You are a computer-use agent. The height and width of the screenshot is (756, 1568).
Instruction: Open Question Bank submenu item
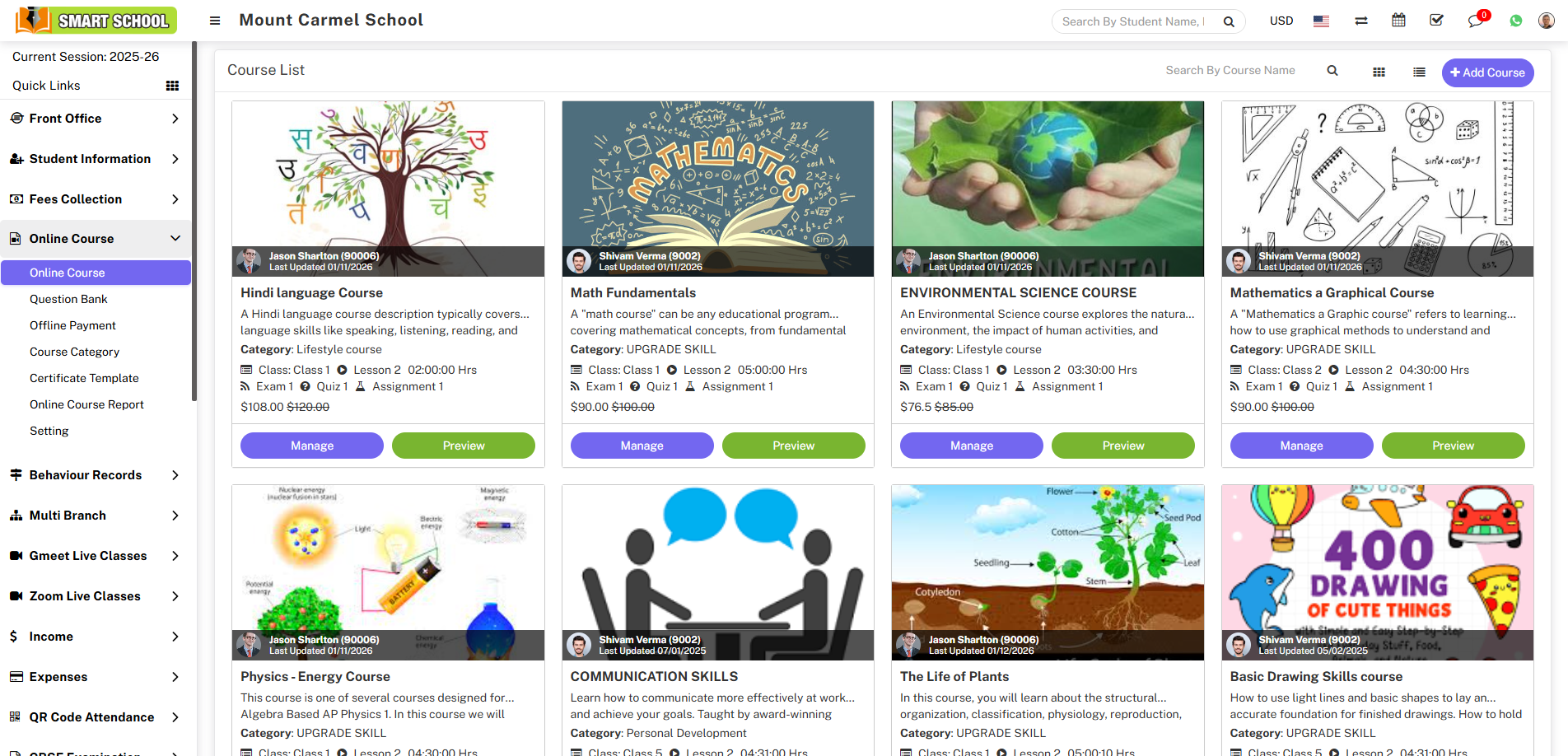pos(68,299)
